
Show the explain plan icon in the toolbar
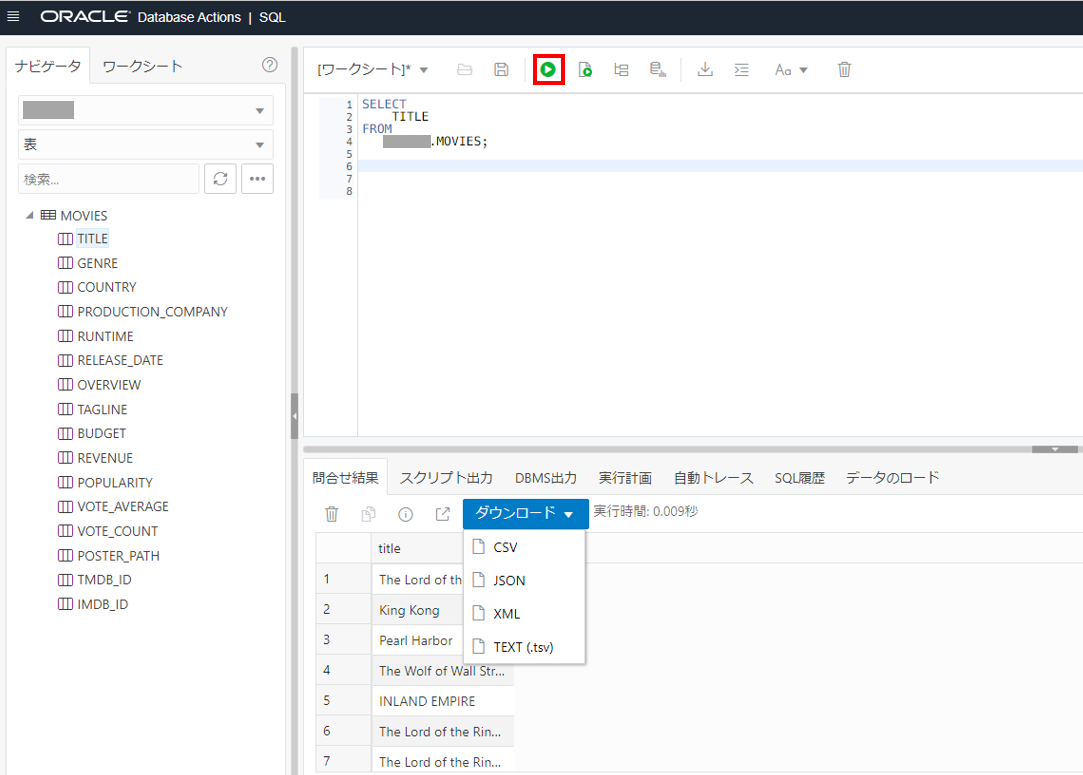click(x=621, y=69)
